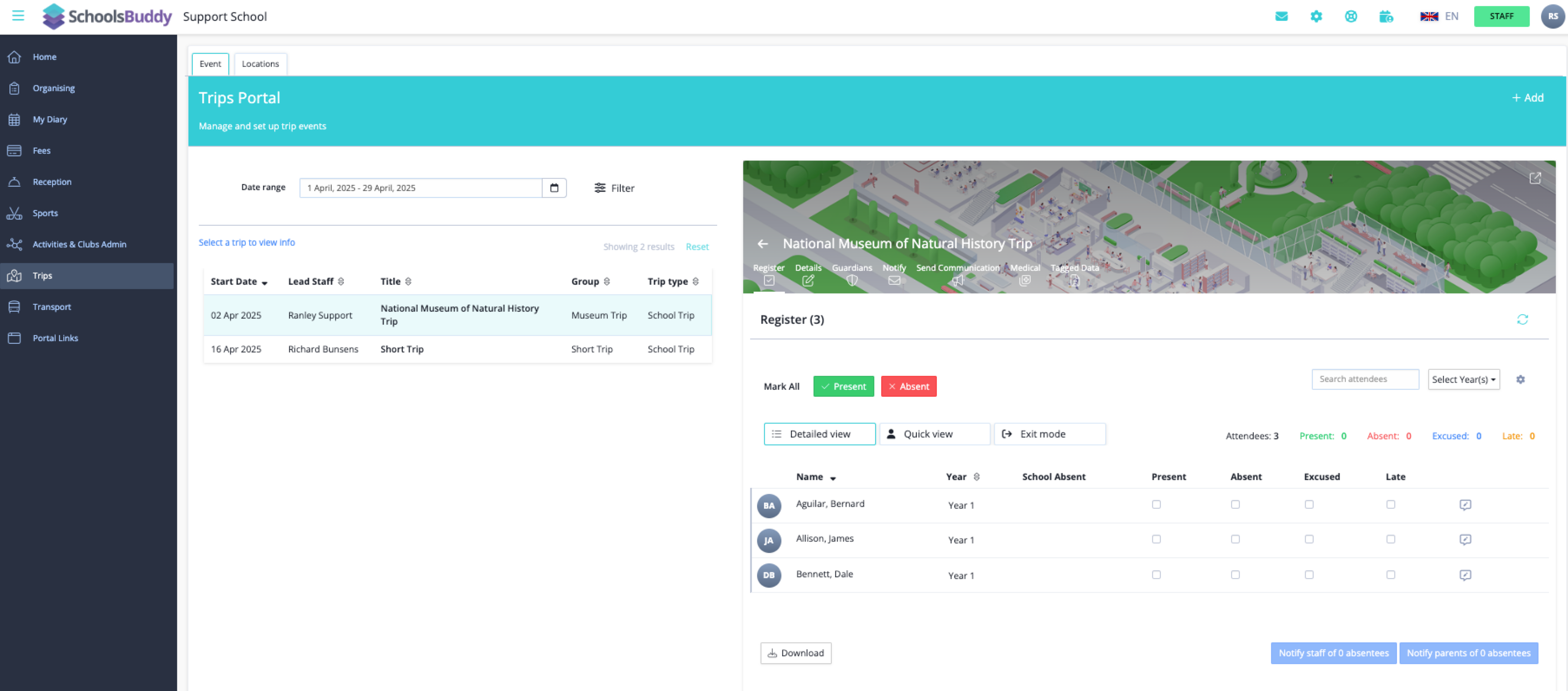
Task: Open the Filter options
Action: (x=614, y=188)
